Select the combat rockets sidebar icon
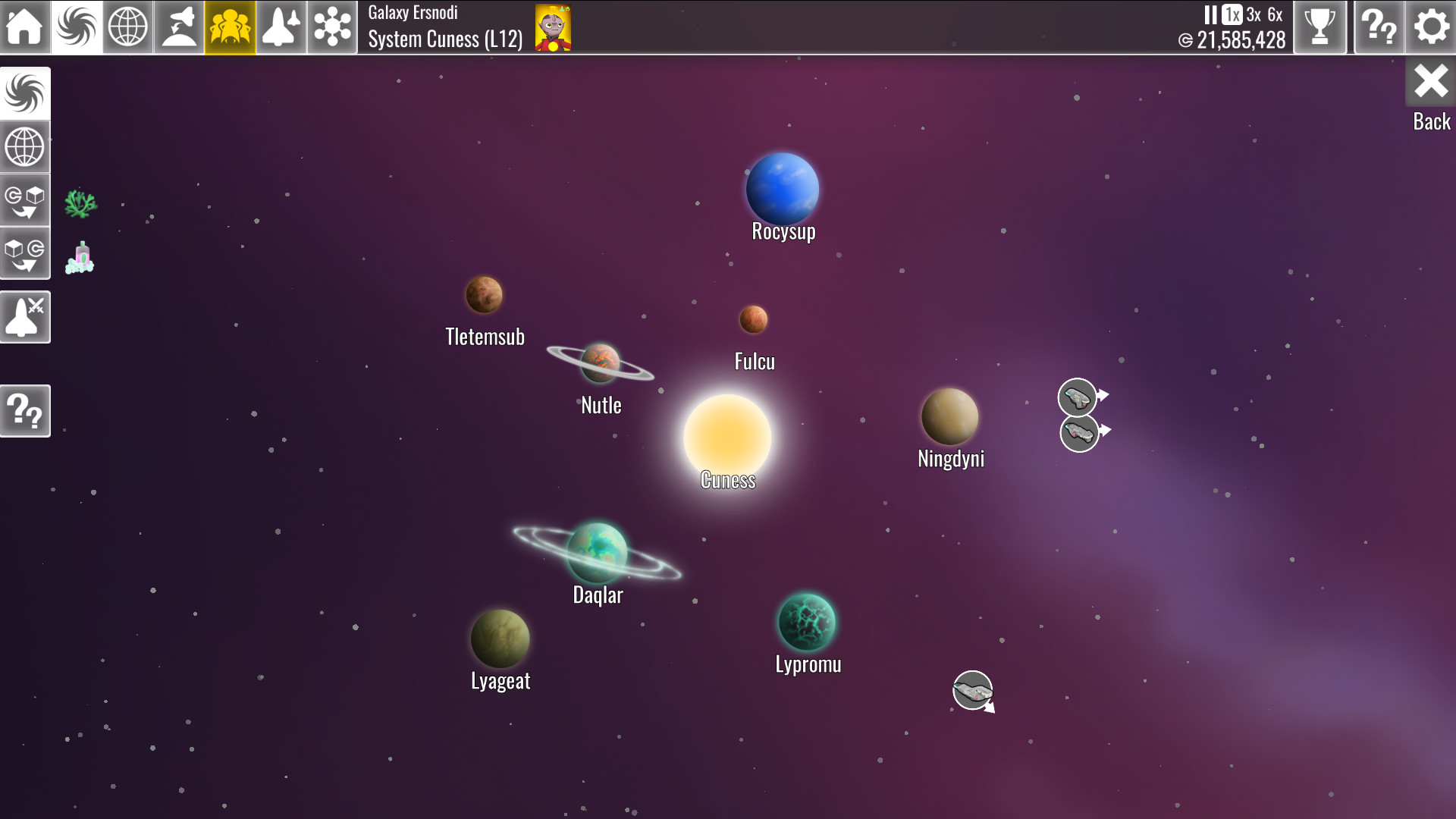This screenshot has width=1456, height=819. (25, 317)
